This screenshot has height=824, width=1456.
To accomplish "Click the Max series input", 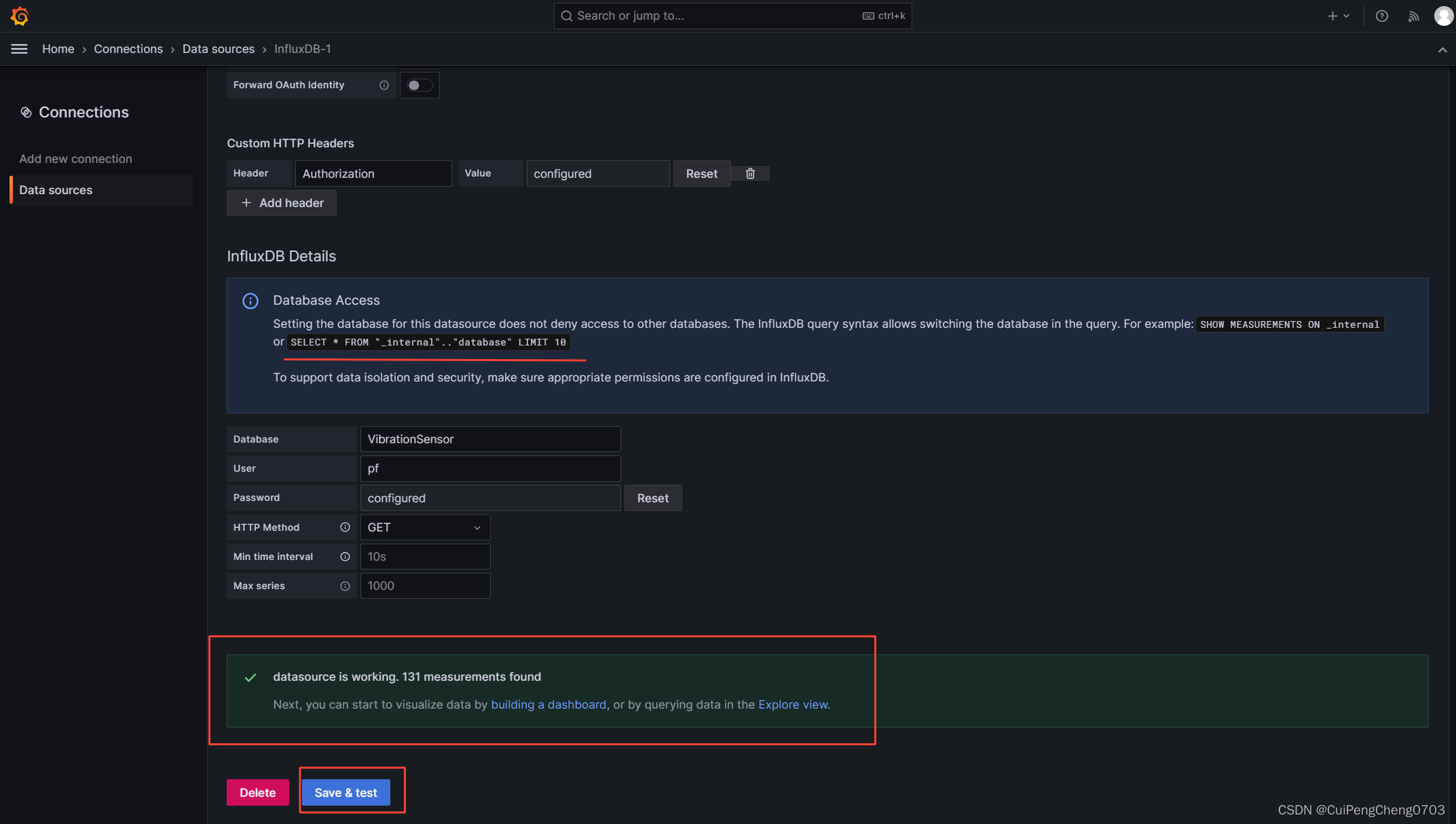I will (x=425, y=586).
